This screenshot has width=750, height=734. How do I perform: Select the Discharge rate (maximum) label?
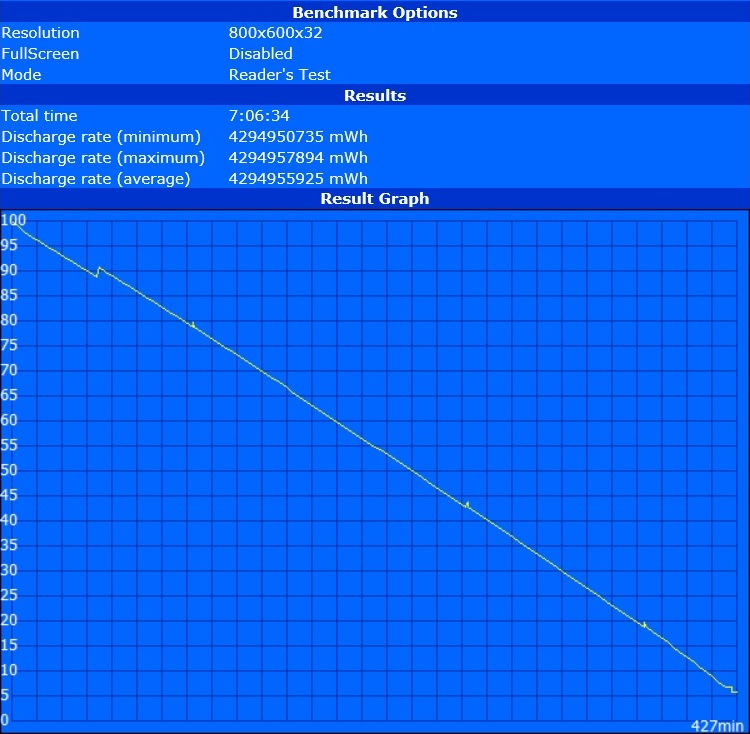(103, 158)
